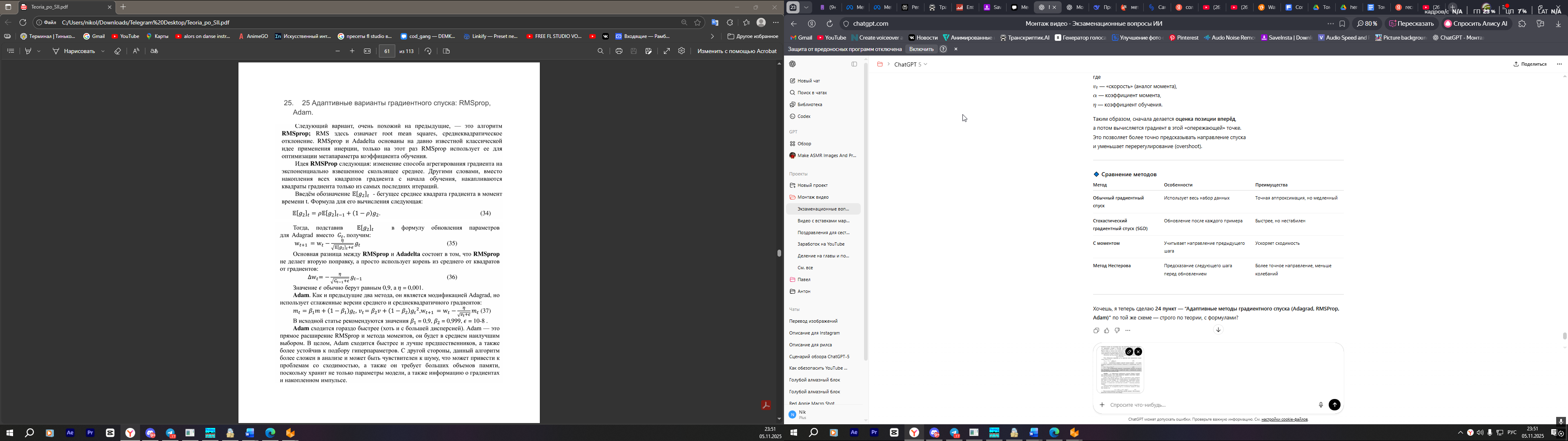Remove the attached image from prompt
Screen dimensions: 1568x441
click(x=1138, y=352)
